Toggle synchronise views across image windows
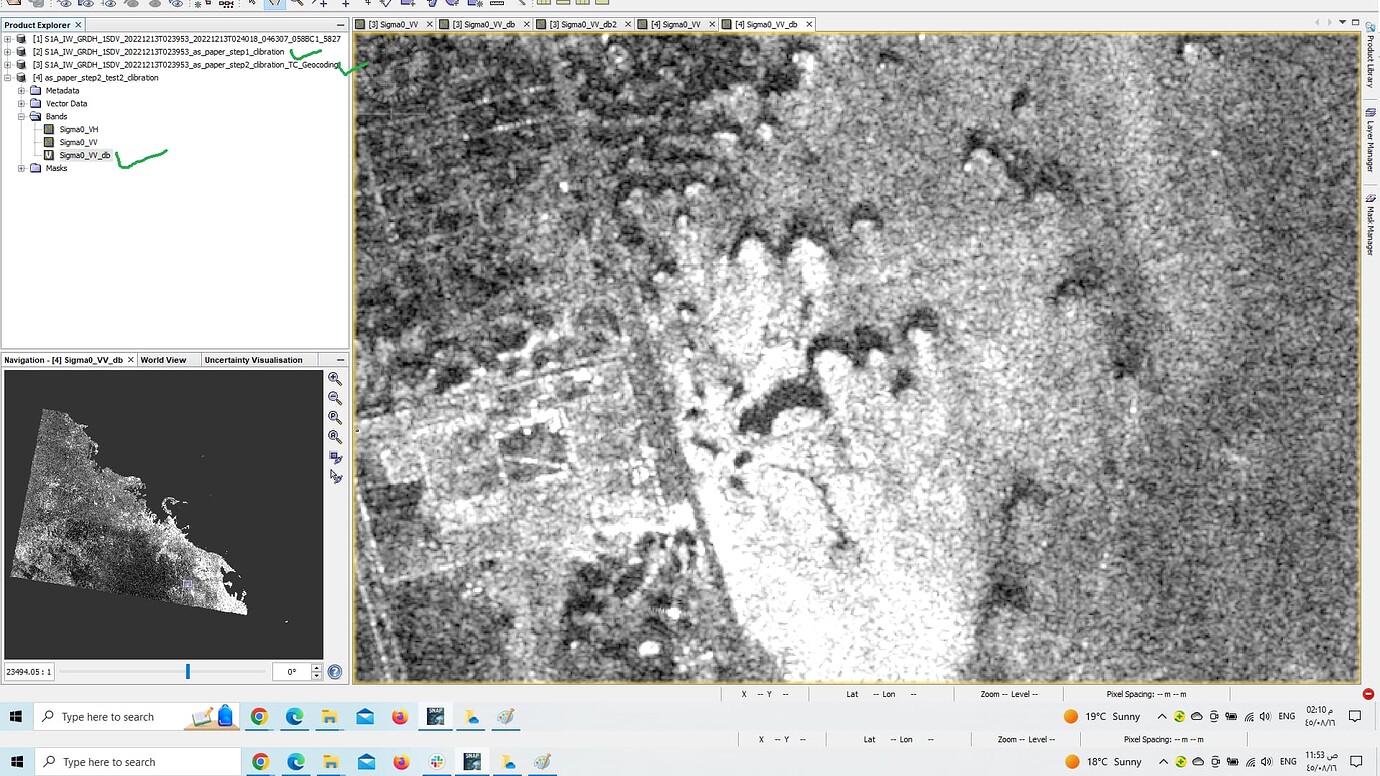The height and width of the screenshot is (776, 1380). (x=335, y=458)
